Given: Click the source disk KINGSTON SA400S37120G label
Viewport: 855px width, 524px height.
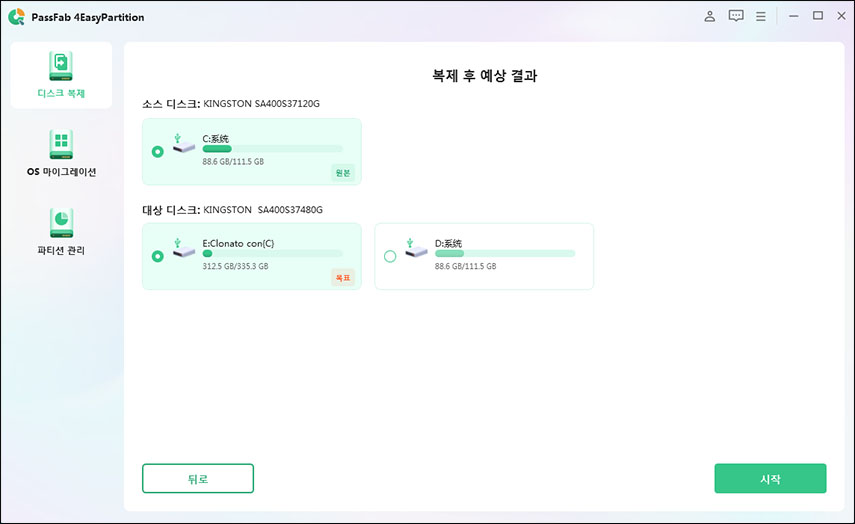Looking at the screenshot, I should [231, 104].
